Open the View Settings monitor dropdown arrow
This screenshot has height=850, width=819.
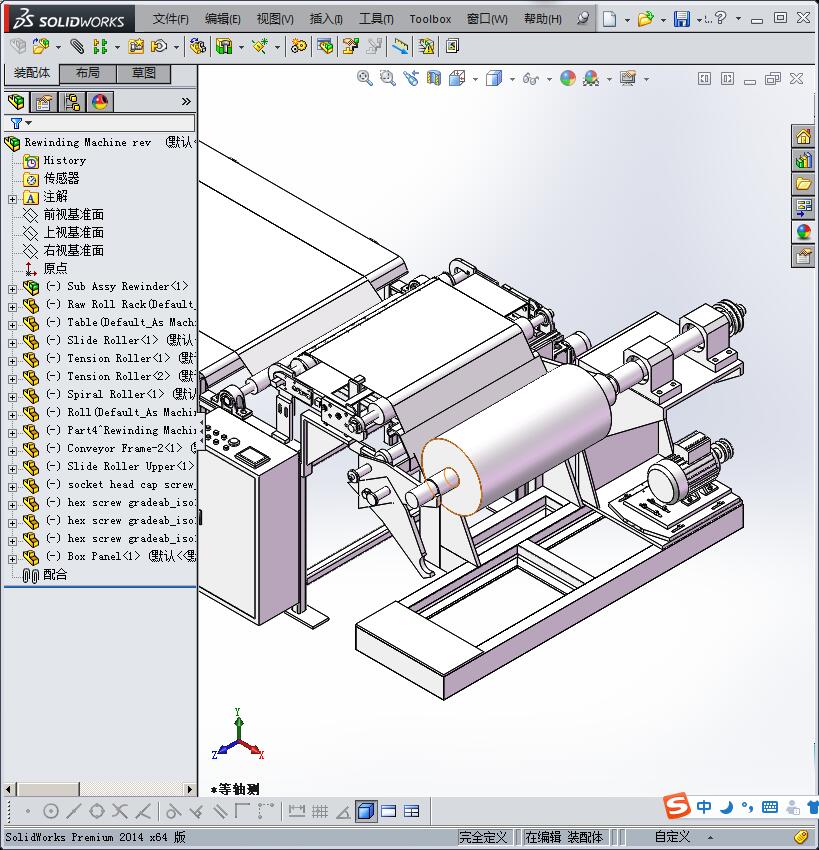[646, 79]
